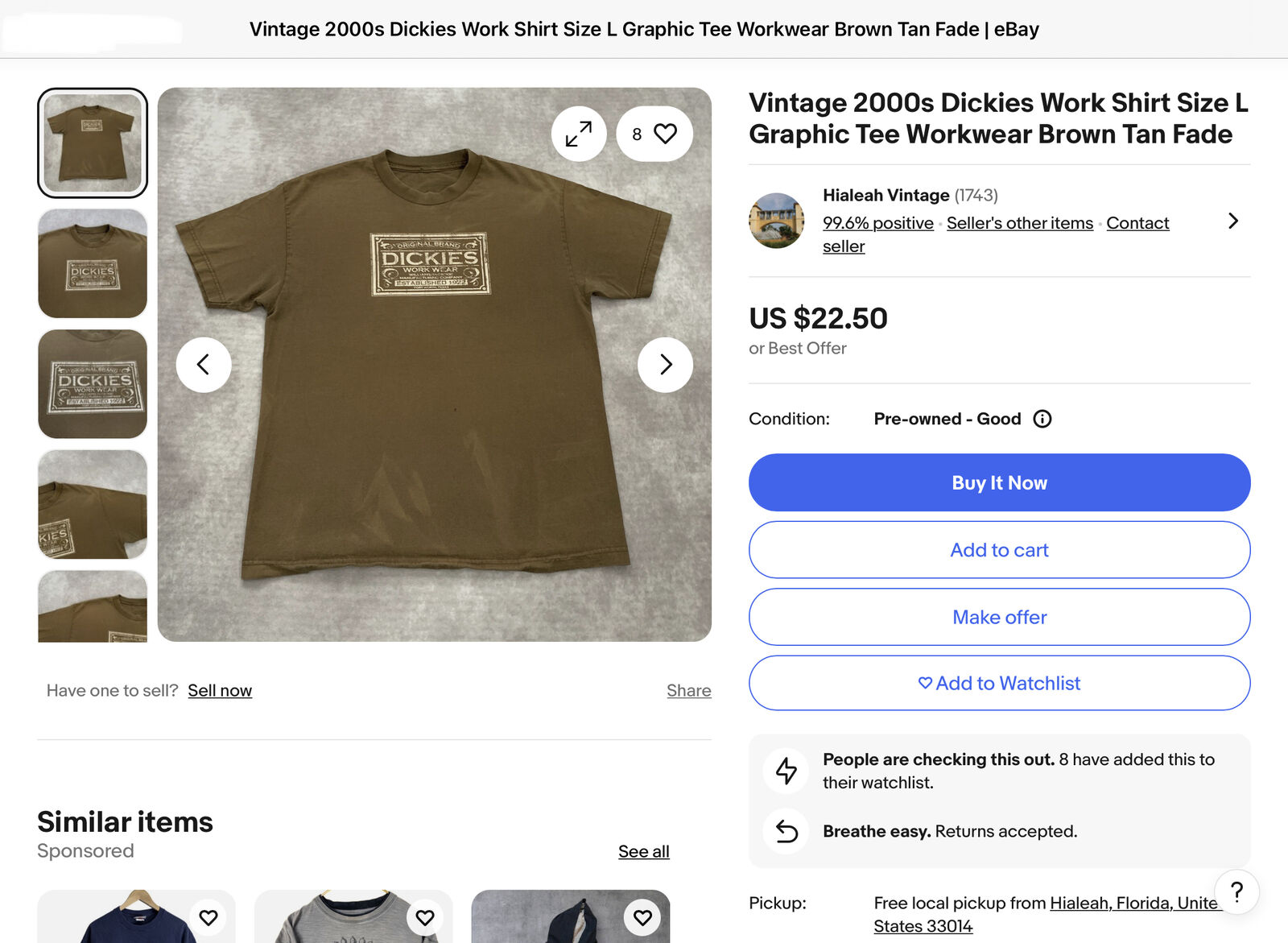Favorite the second similar item
This screenshot has height=943, width=1288.
click(x=425, y=917)
